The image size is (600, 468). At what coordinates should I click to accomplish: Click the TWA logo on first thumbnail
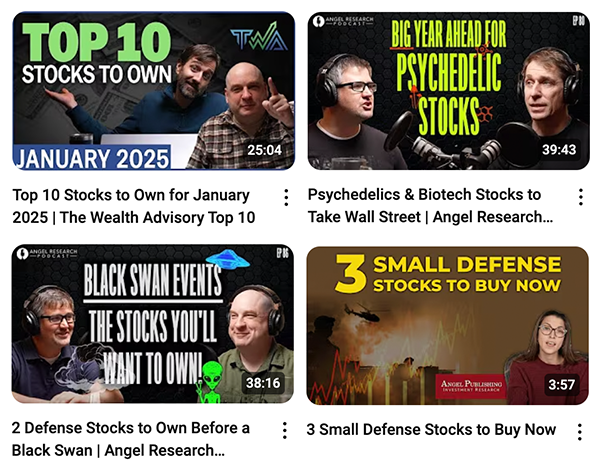[259, 37]
